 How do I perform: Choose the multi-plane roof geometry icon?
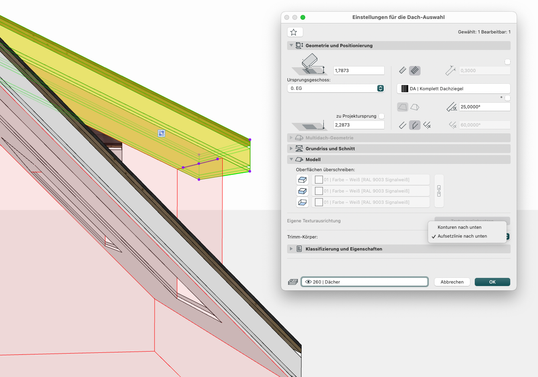[x=415, y=107]
